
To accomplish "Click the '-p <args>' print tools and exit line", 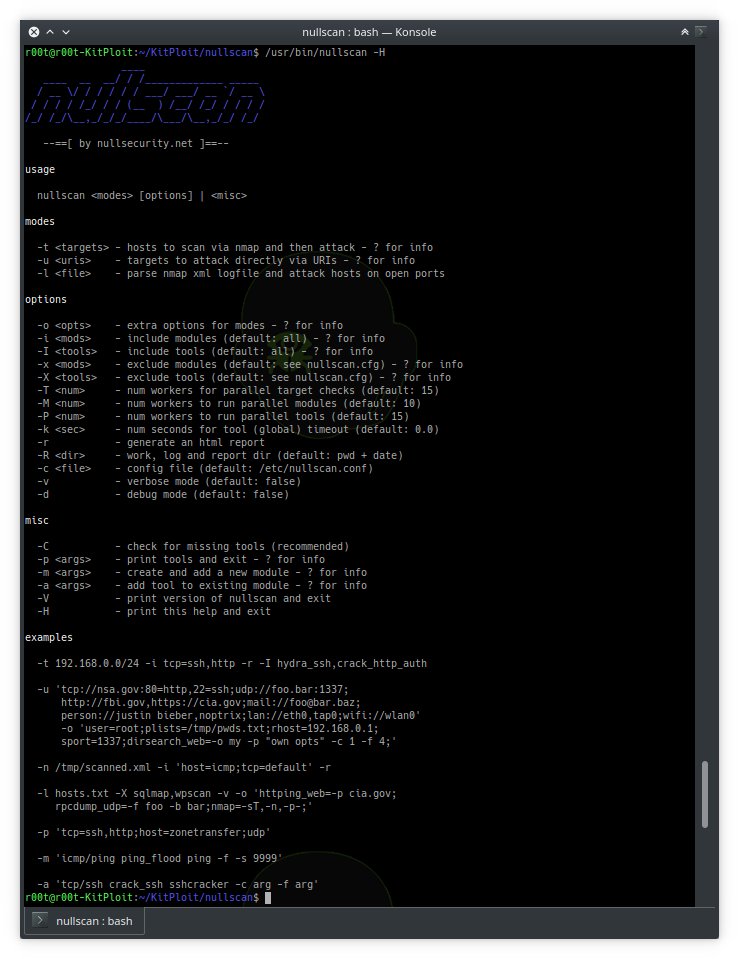I will pyautogui.click(x=181, y=560).
